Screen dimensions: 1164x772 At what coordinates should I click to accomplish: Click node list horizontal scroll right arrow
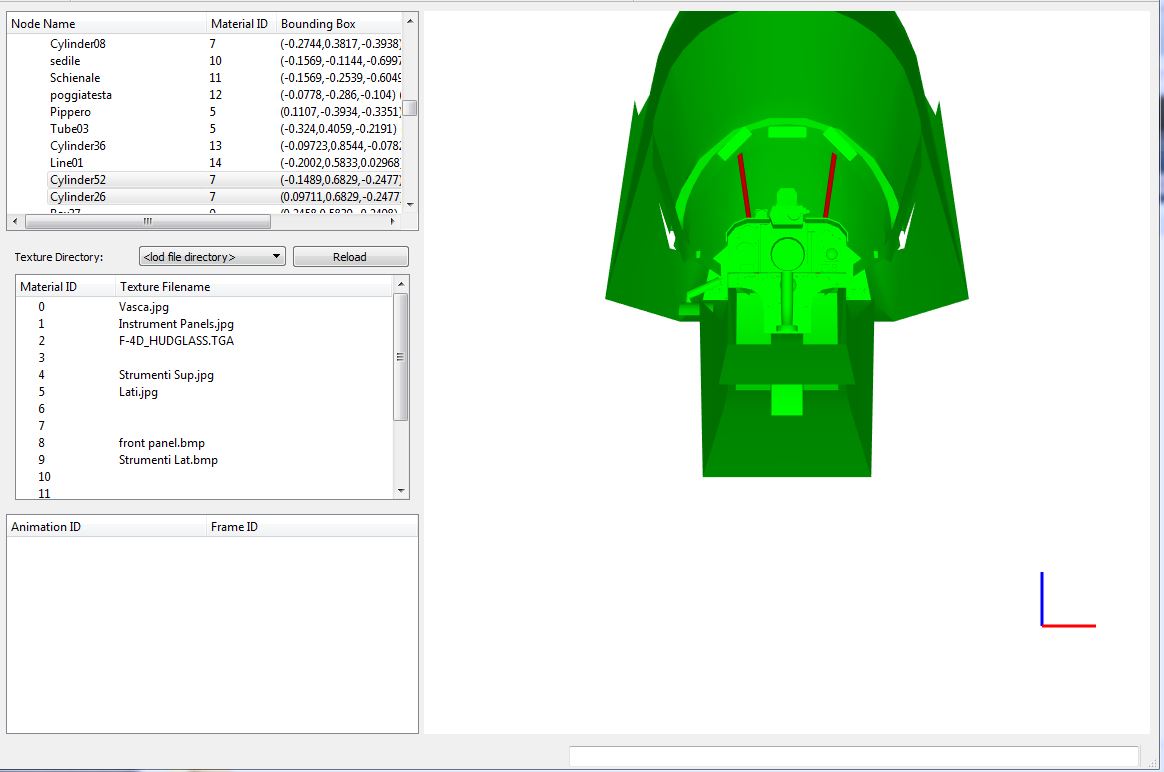pos(393,221)
